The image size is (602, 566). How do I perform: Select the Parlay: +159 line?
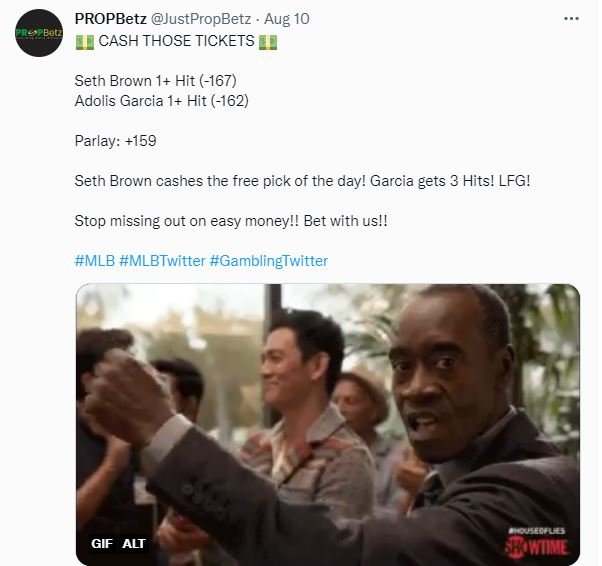[x=116, y=141]
